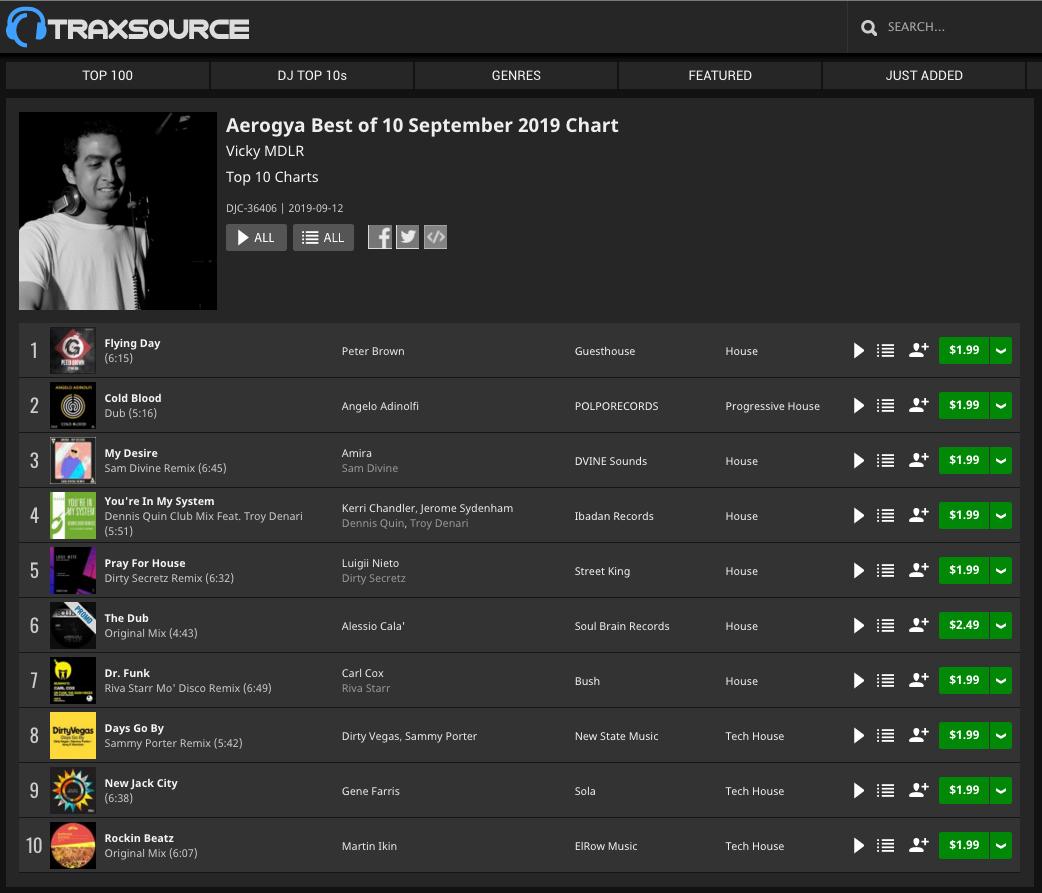Buy Rockin Beatz for $1.99
The image size is (1042, 893).
tap(964, 845)
